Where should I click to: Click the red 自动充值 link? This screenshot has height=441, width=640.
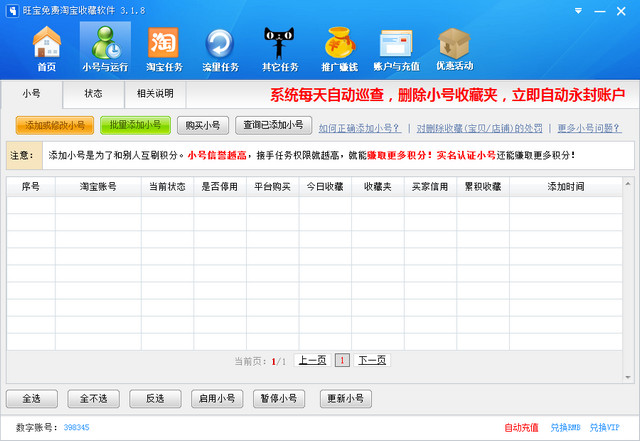click(520, 427)
